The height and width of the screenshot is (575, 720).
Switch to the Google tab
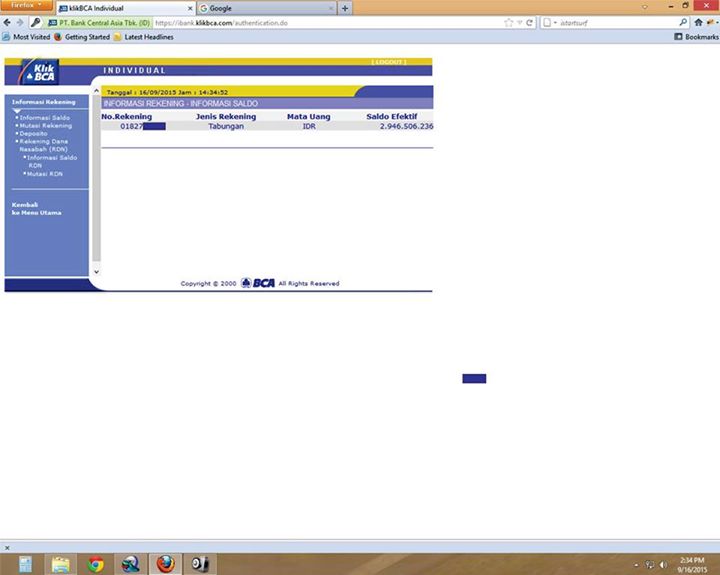(x=267, y=8)
